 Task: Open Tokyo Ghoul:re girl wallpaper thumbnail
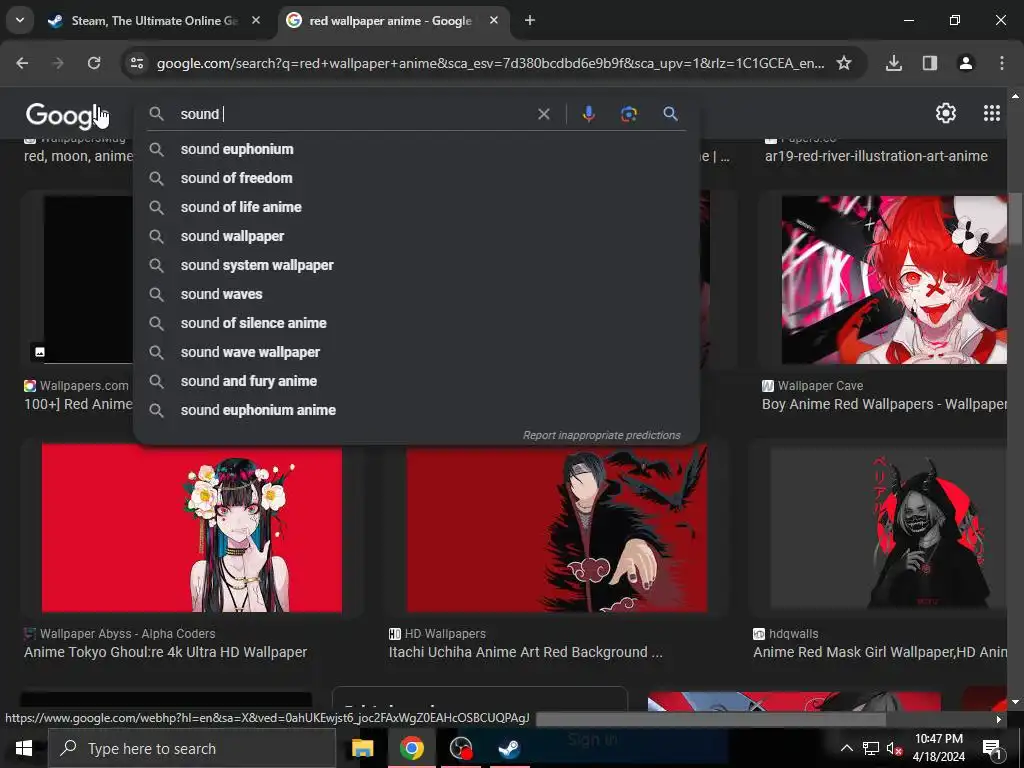pos(191,529)
